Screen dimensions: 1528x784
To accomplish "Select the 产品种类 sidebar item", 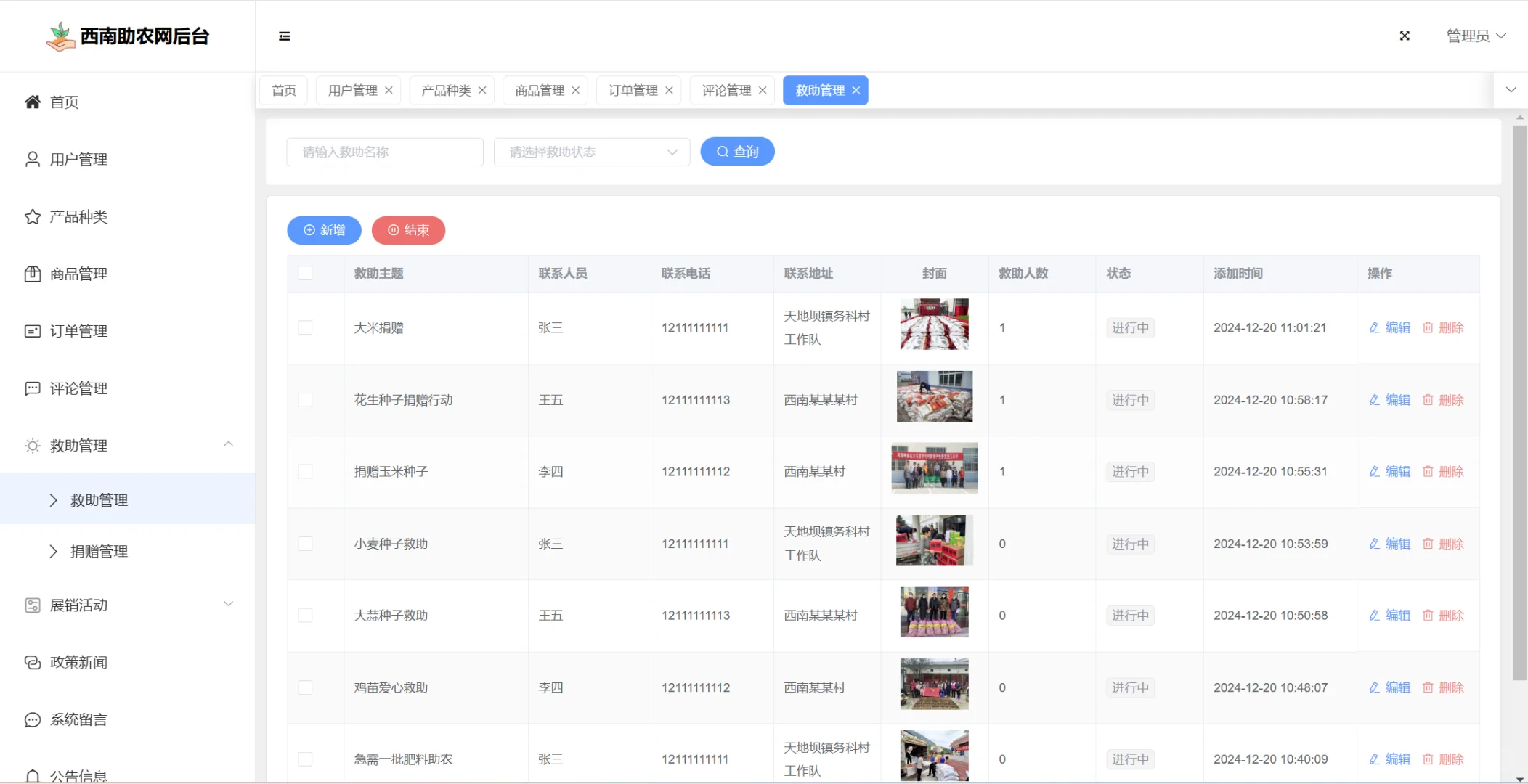I will [x=78, y=216].
